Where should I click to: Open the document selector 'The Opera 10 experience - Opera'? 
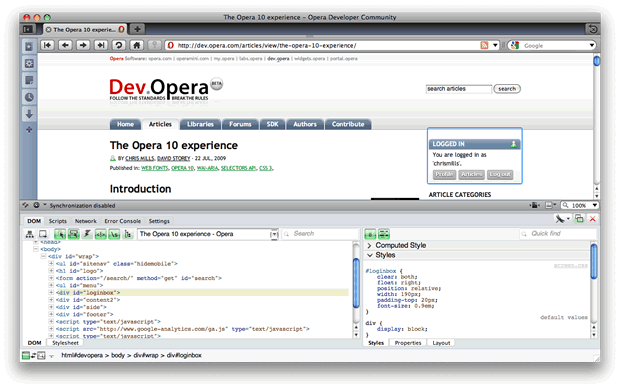(208, 234)
